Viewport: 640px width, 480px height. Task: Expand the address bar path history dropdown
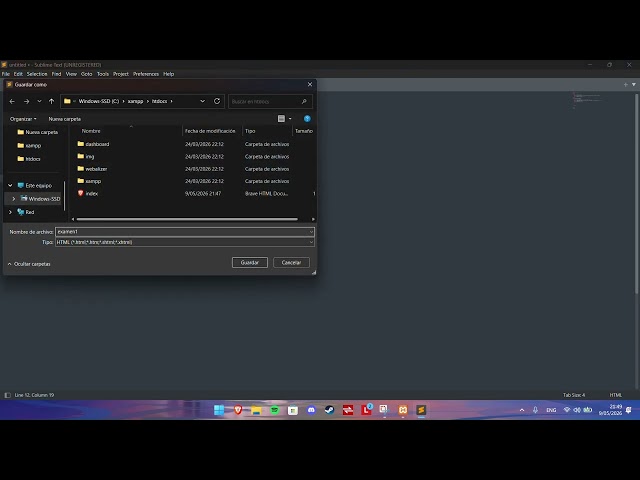[202, 101]
